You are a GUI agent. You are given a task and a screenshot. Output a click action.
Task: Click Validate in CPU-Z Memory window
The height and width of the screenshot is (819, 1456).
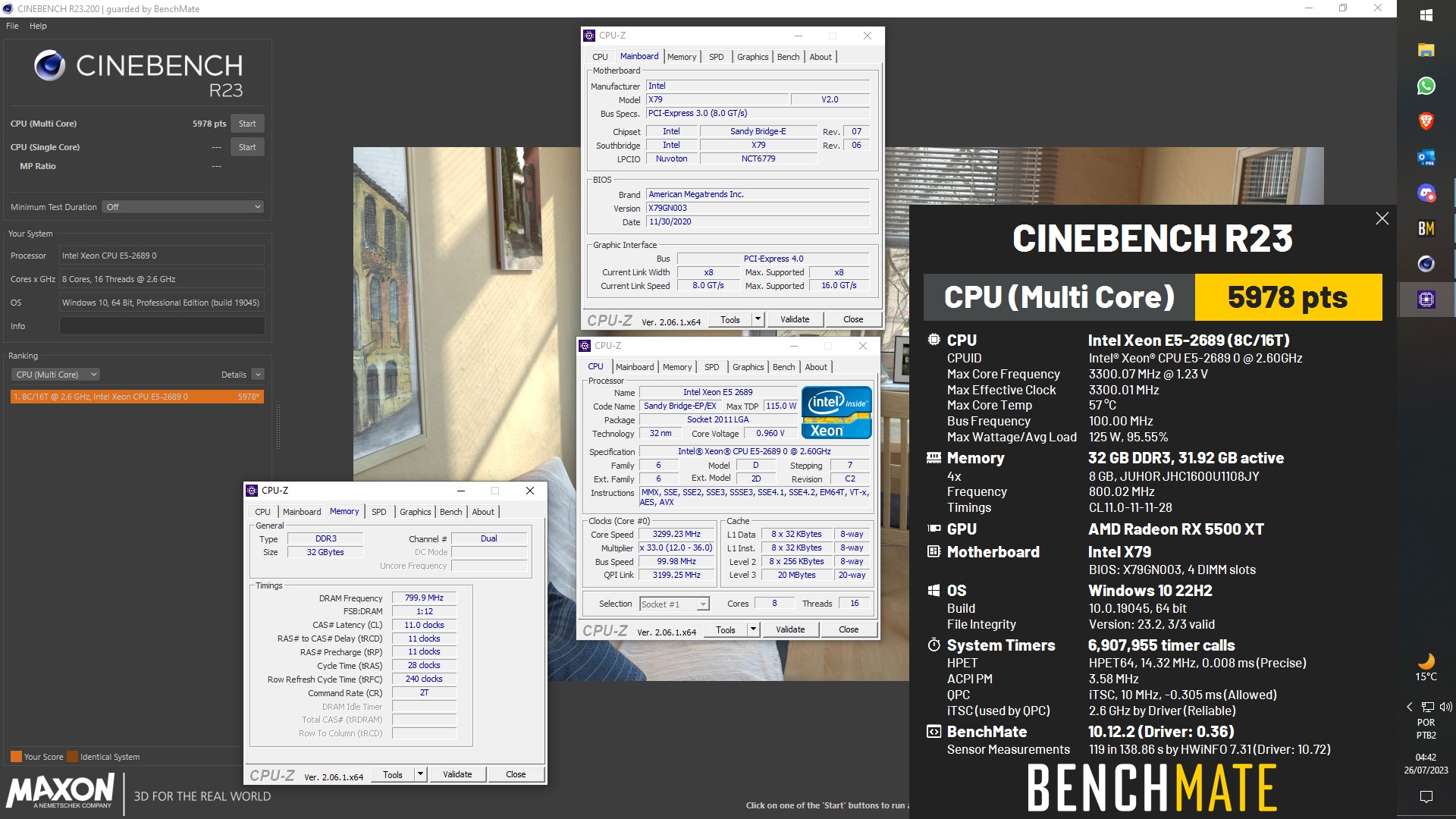457,774
